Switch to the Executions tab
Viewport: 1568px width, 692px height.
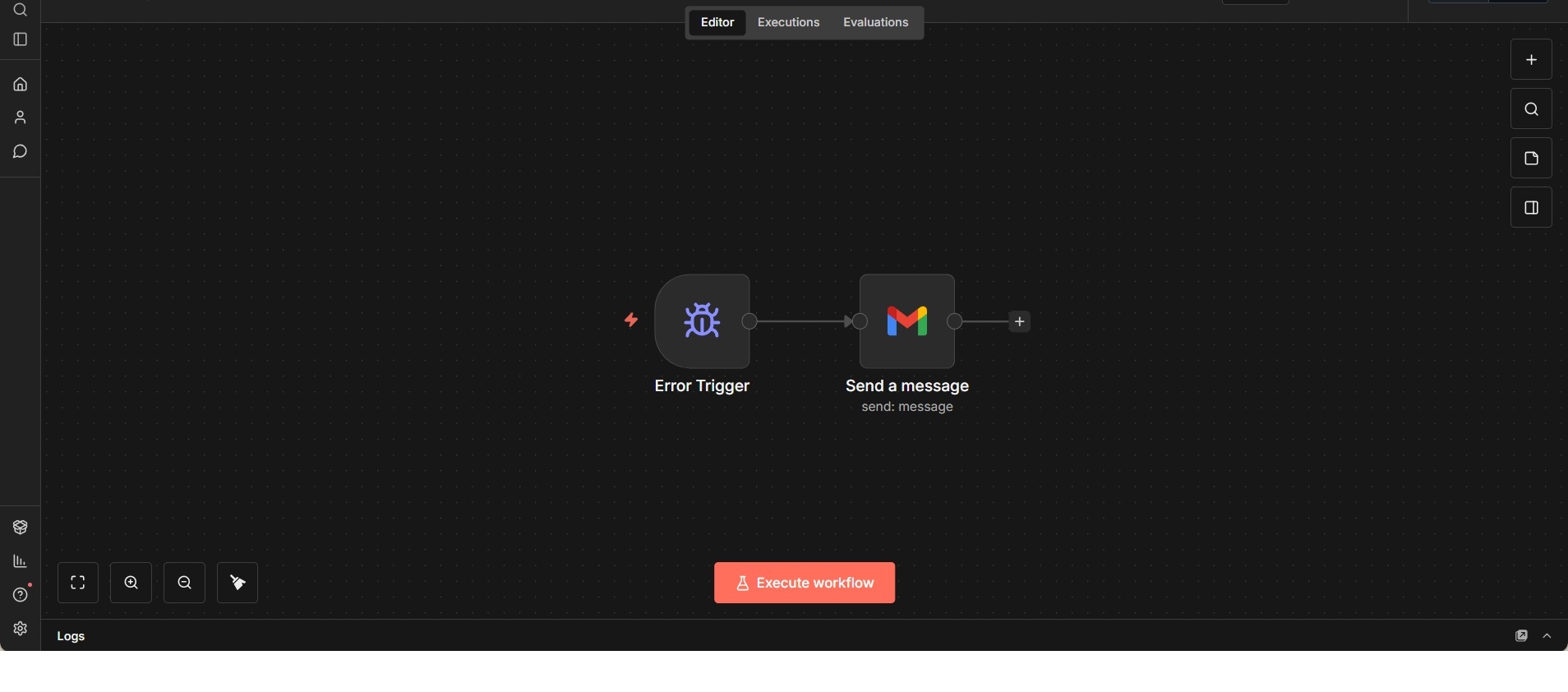click(788, 22)
